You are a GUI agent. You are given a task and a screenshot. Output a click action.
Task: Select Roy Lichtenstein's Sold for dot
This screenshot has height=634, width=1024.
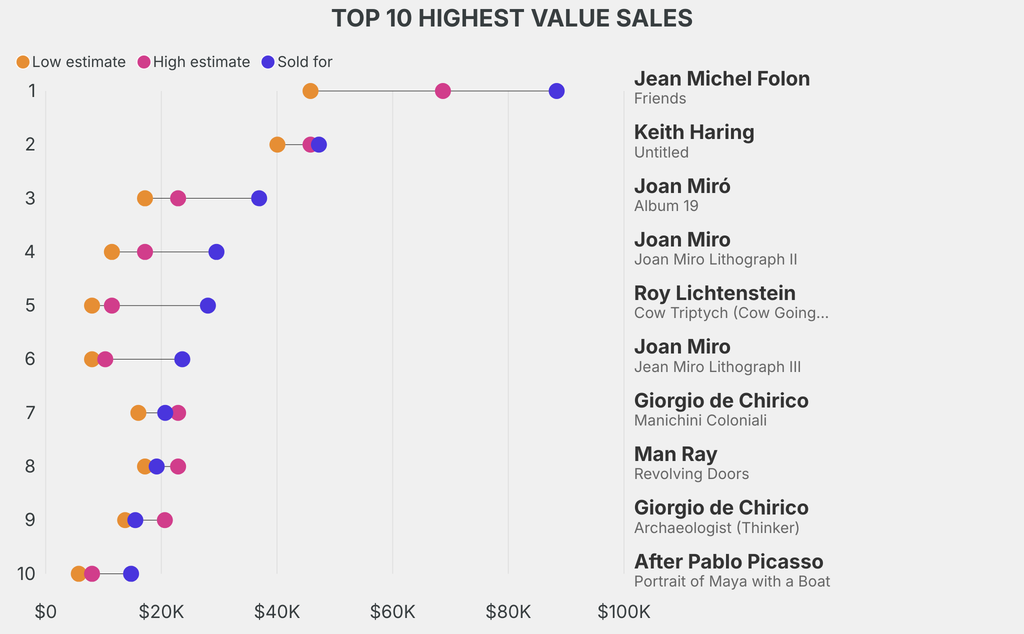click(x=207, y=305)
